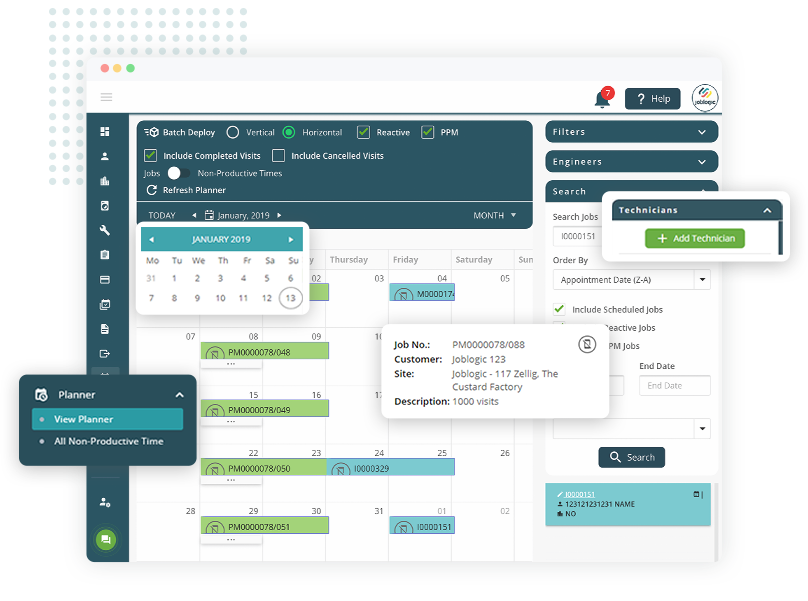Viewport: 808px width, 601px height.
Task: Click the copy icon on the job details popup
Action: (585, 344)
